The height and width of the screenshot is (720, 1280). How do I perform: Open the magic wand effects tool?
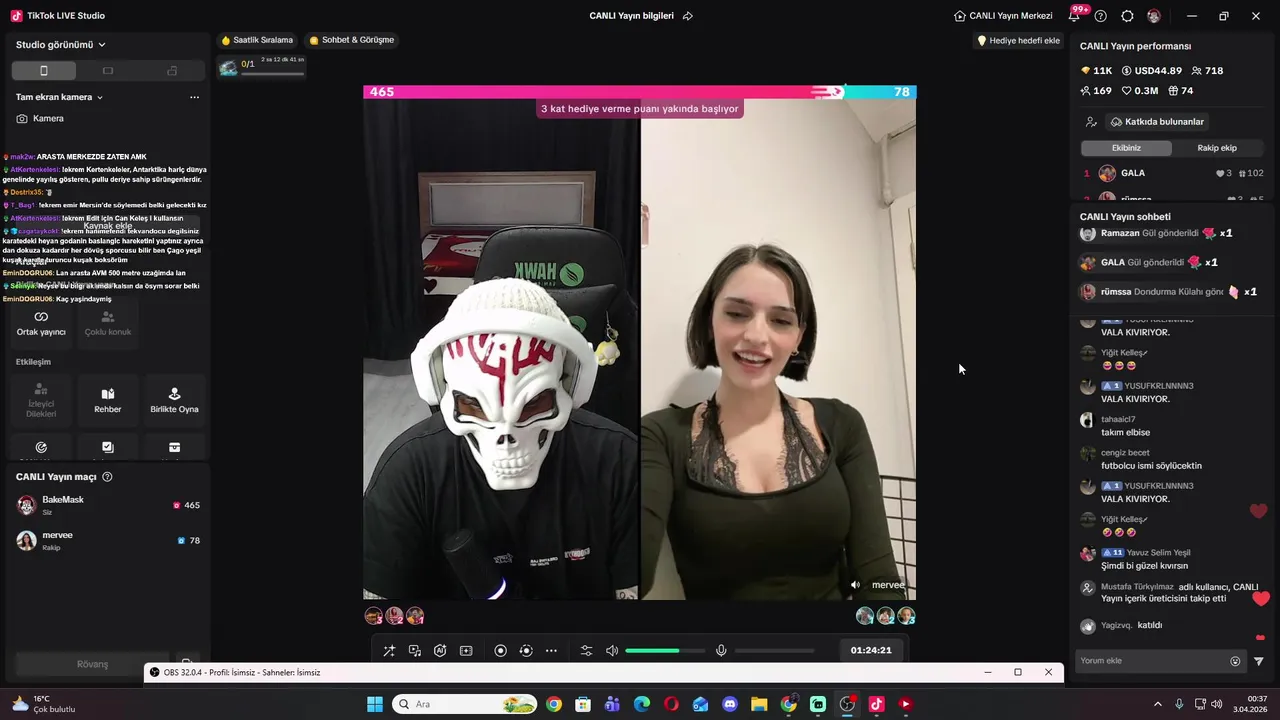pyautogui.click(x=389, y=651)
